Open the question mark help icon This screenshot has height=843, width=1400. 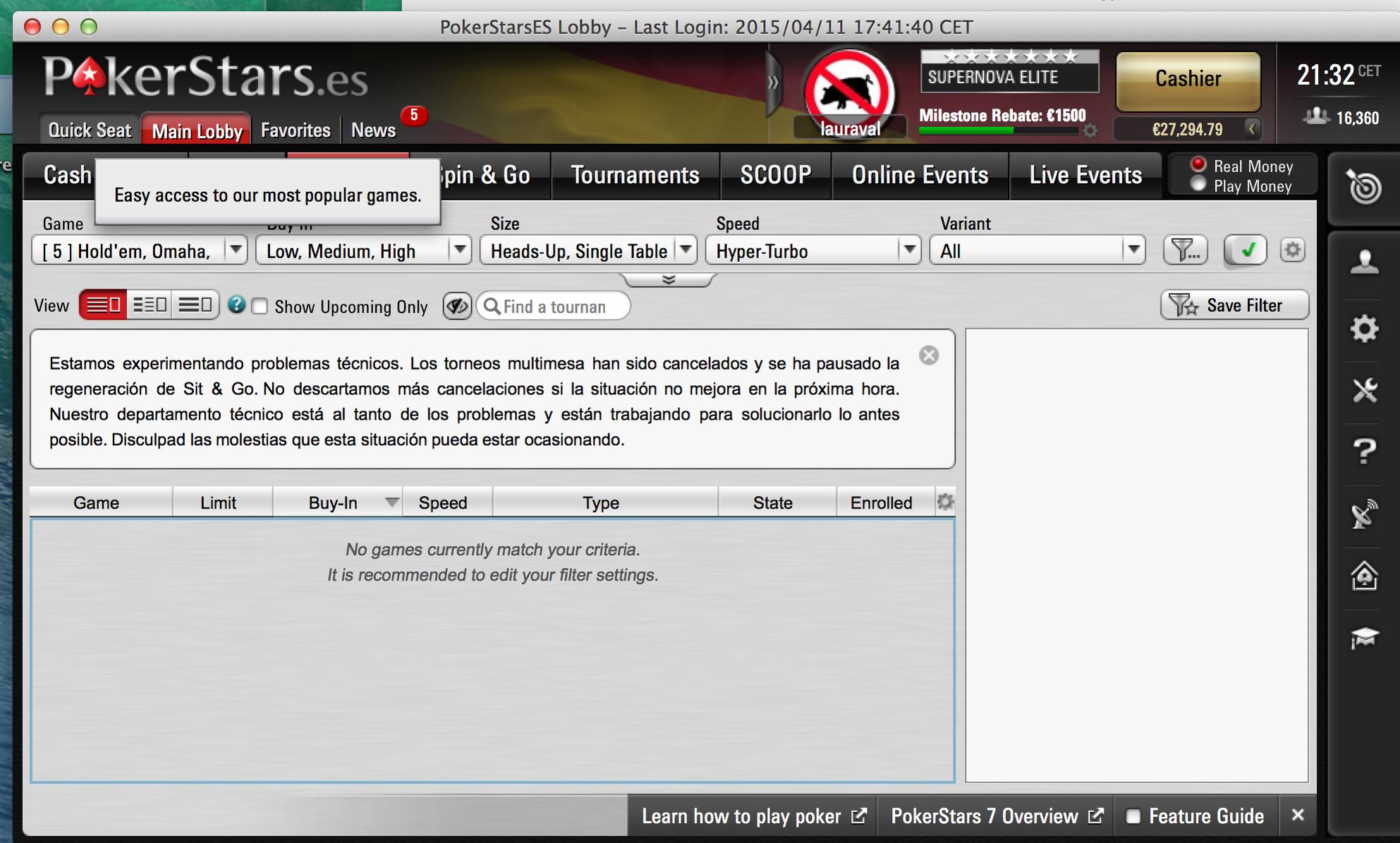point(1365,451)
